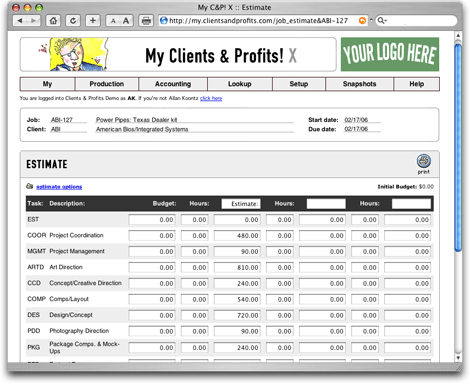
Task: Open the Production menu
Action: (x=107, y=84)
